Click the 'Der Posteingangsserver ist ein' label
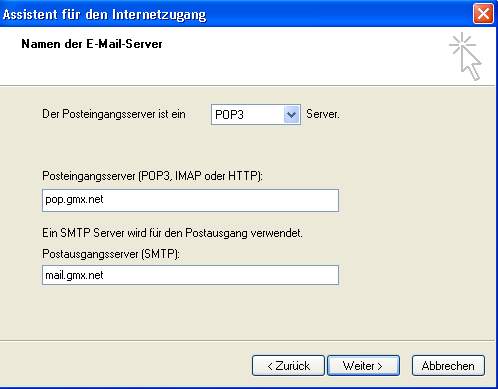This screenshot has width=498, height=389. [114, 114]
